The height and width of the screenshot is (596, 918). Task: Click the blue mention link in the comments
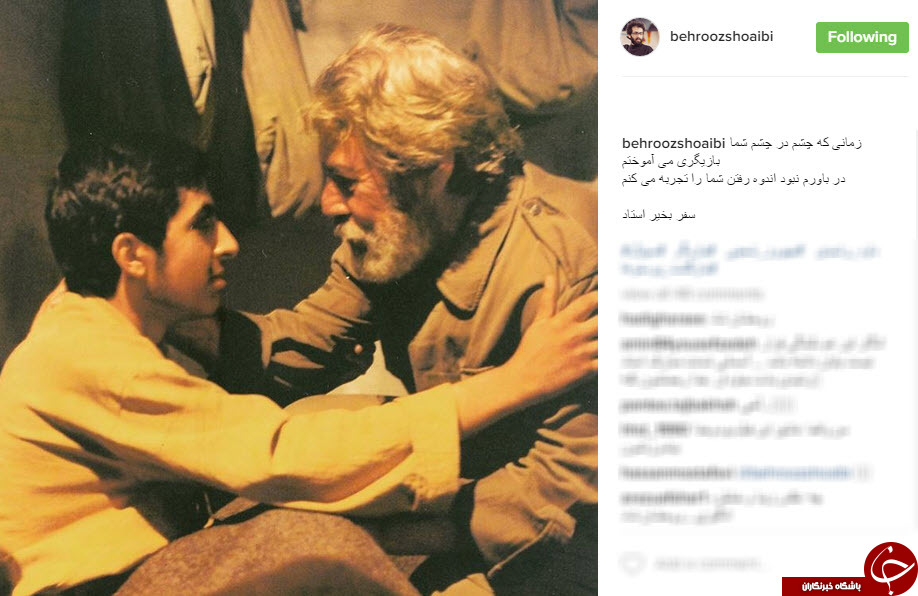(794, 472)
